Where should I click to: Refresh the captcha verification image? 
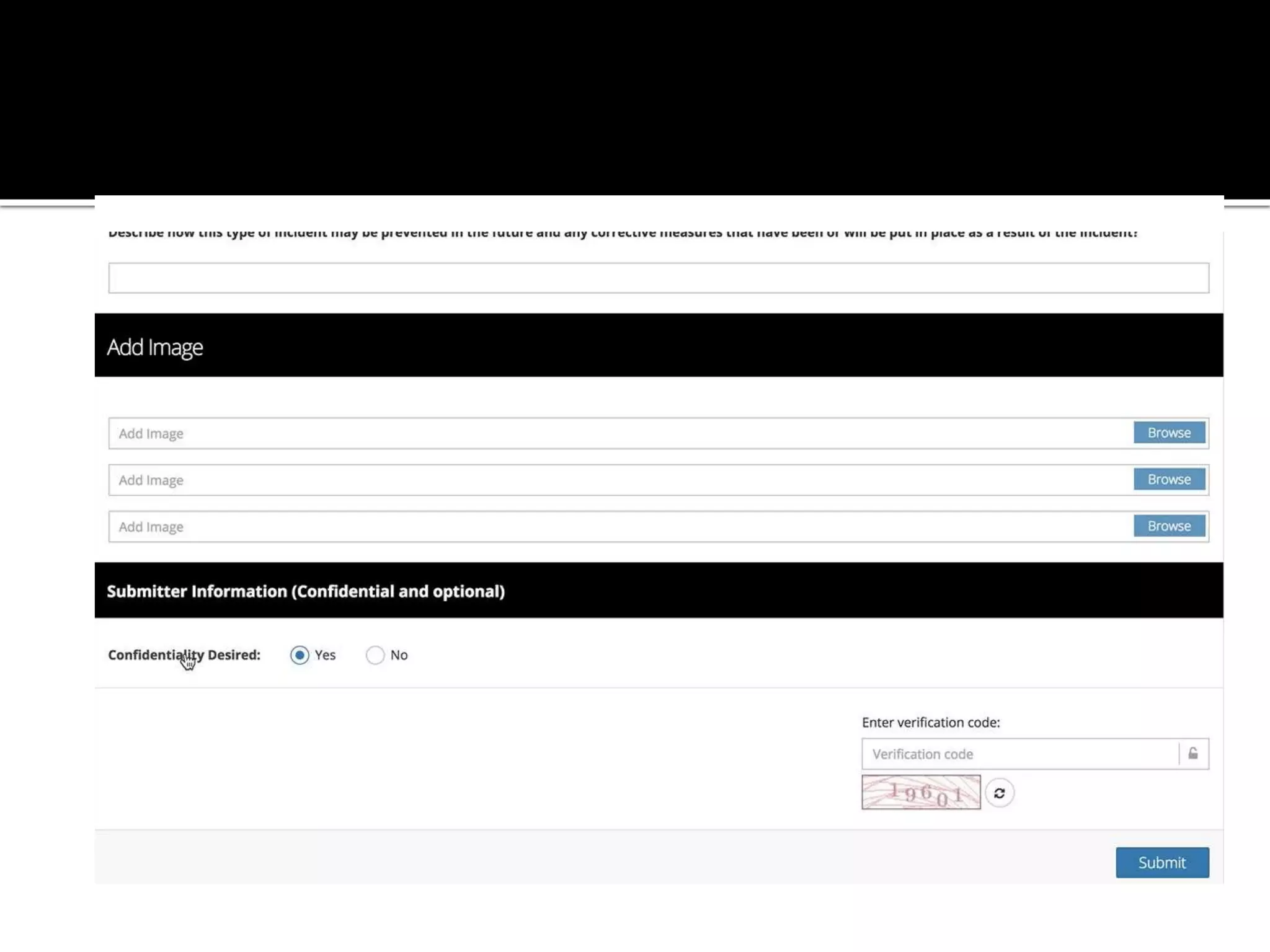click(999, 793)
